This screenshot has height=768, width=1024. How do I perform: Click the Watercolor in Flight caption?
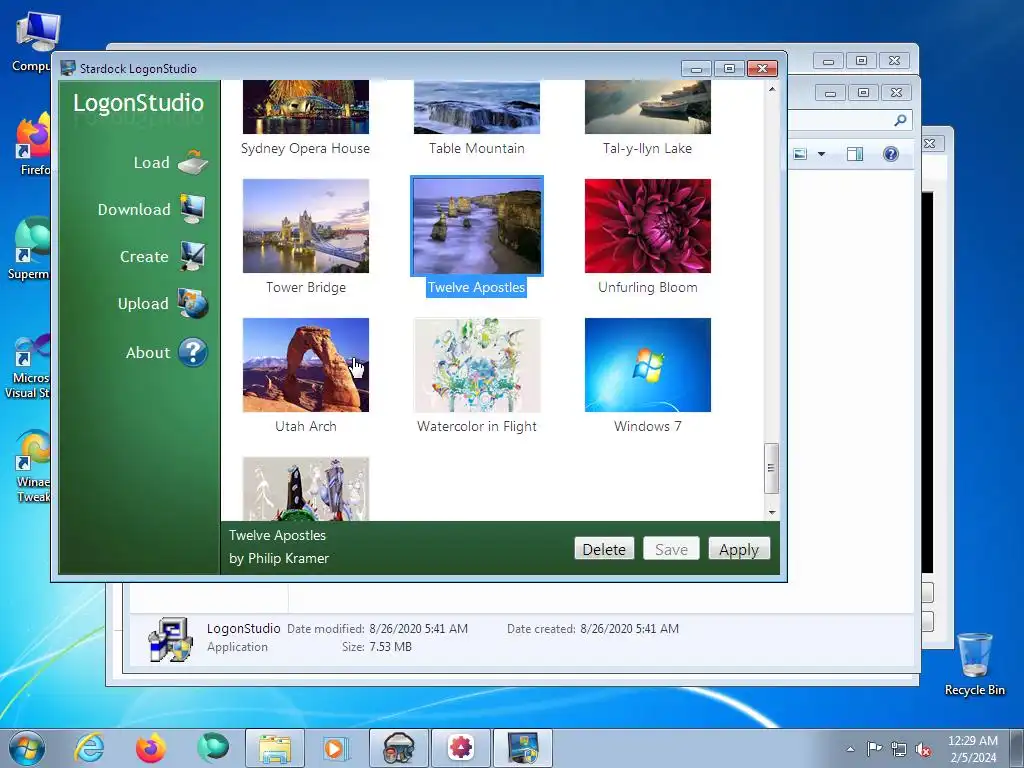[x=477, y=426]
